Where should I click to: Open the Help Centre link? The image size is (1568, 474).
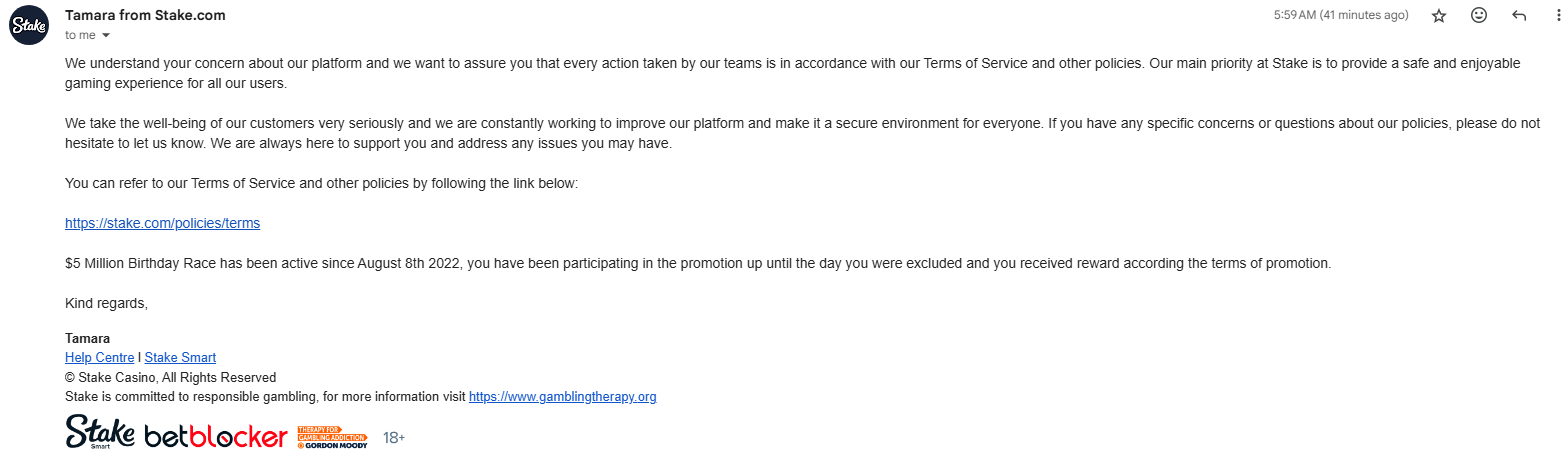click(99, 357)
